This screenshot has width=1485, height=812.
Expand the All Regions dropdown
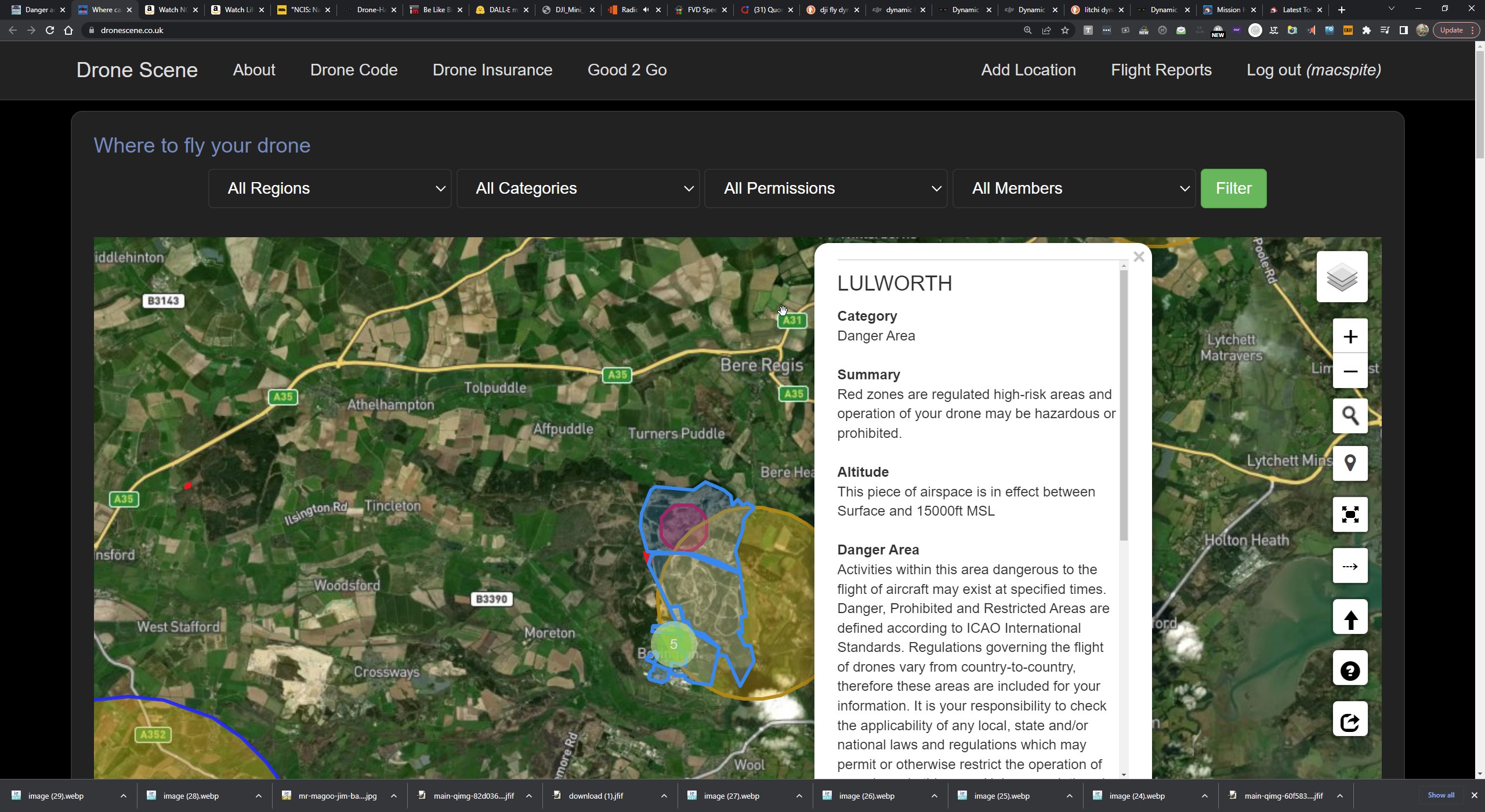329,188
